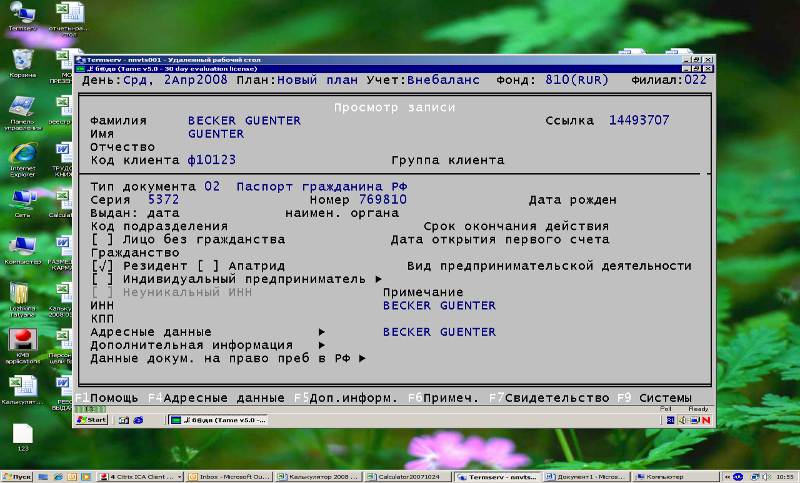
Task: Select F7 Свидетельство in function bar
Action: (x=549, y=398)
